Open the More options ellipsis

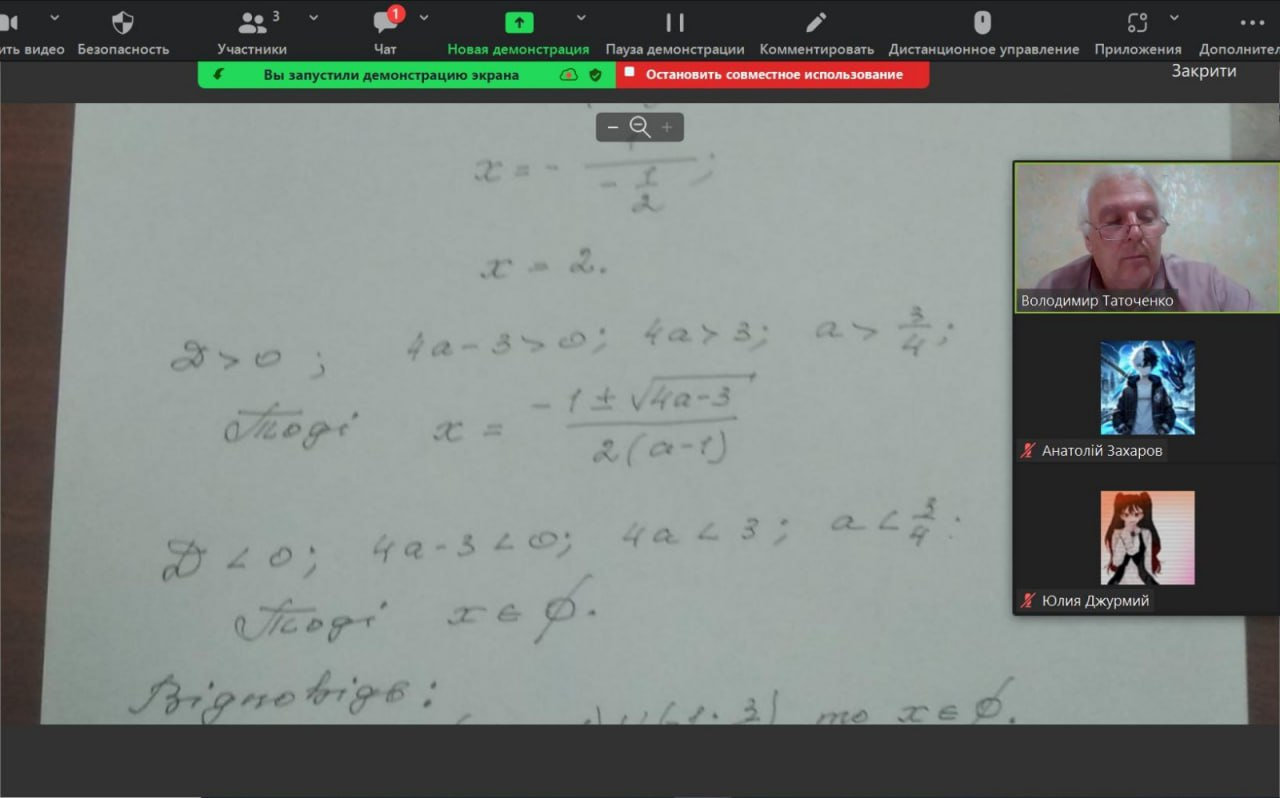click(1252, 22)
